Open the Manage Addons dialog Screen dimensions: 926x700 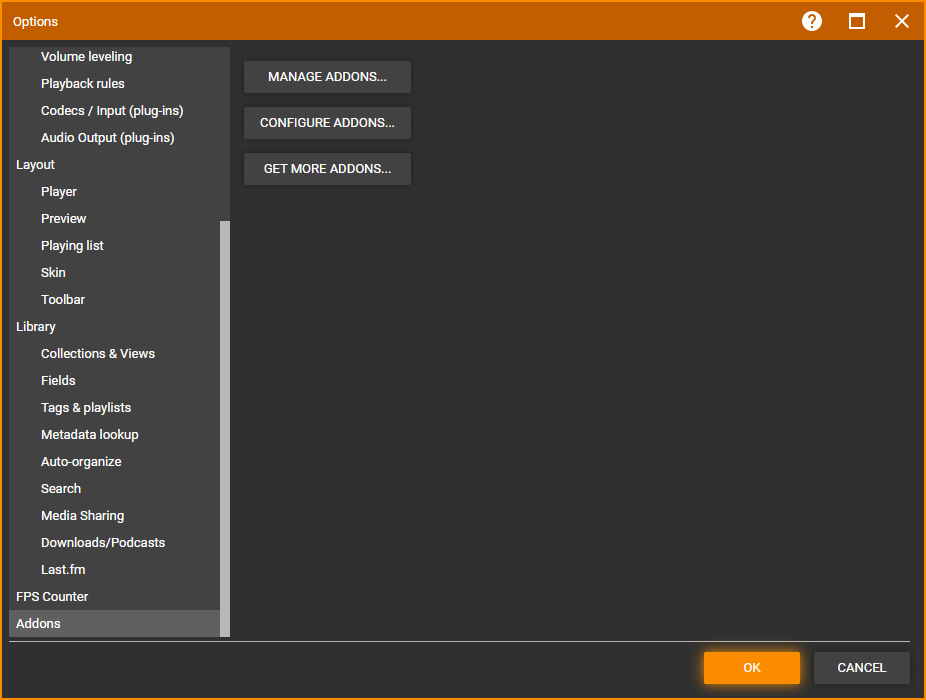point(327,77)
